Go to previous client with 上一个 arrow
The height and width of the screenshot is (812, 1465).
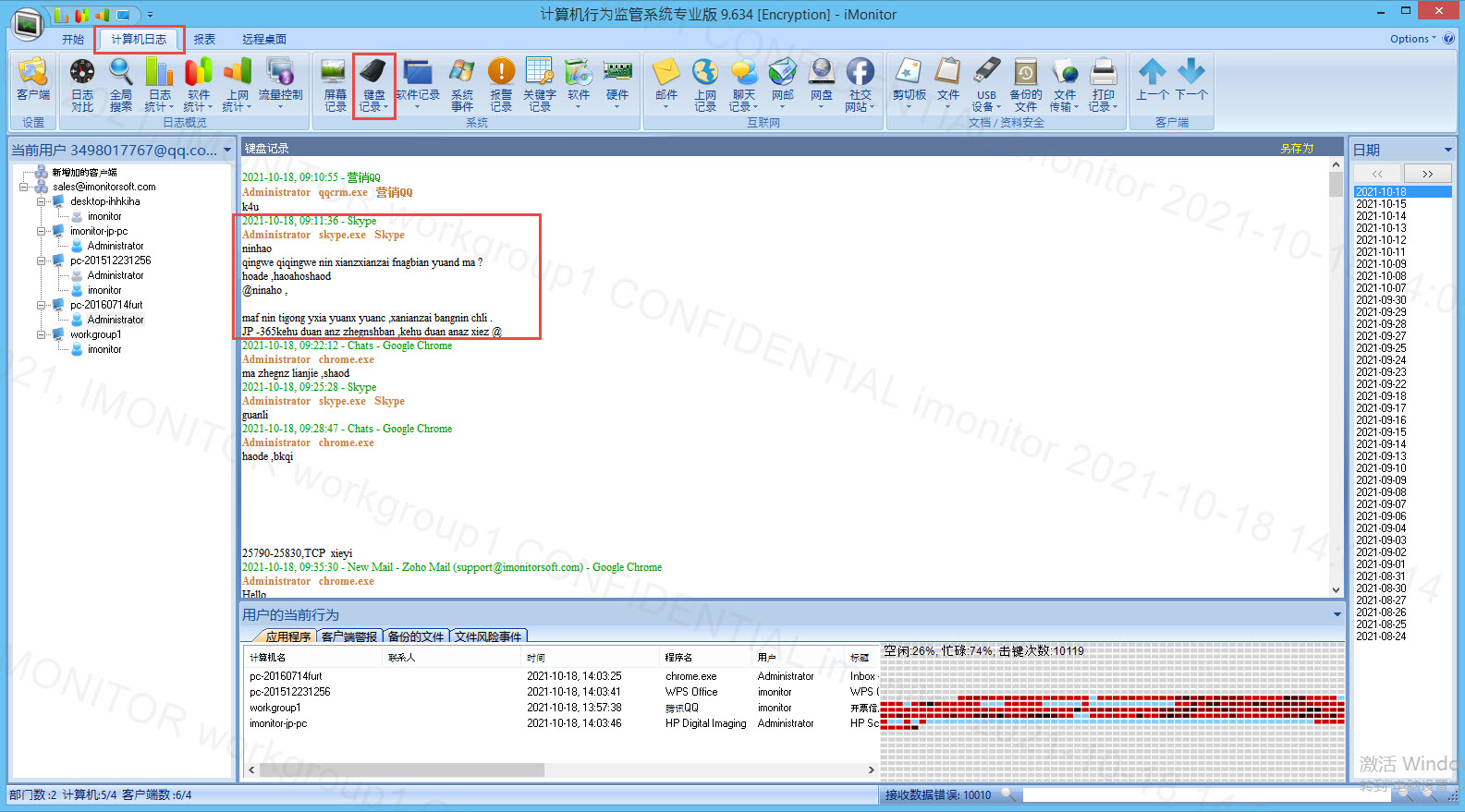pyautogui.click(x=1153, y=79)
